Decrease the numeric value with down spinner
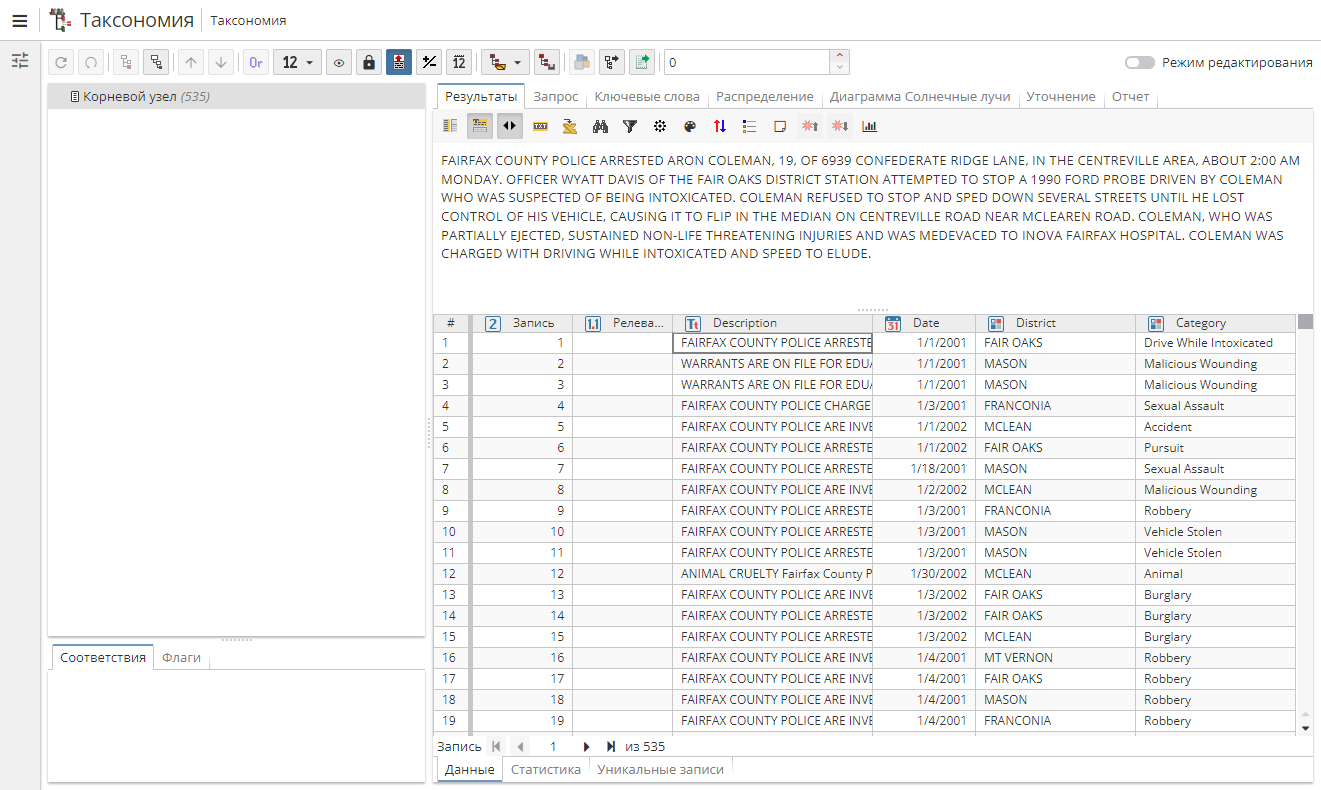Viewport: 1321px width, 790px height. [840, 68]
